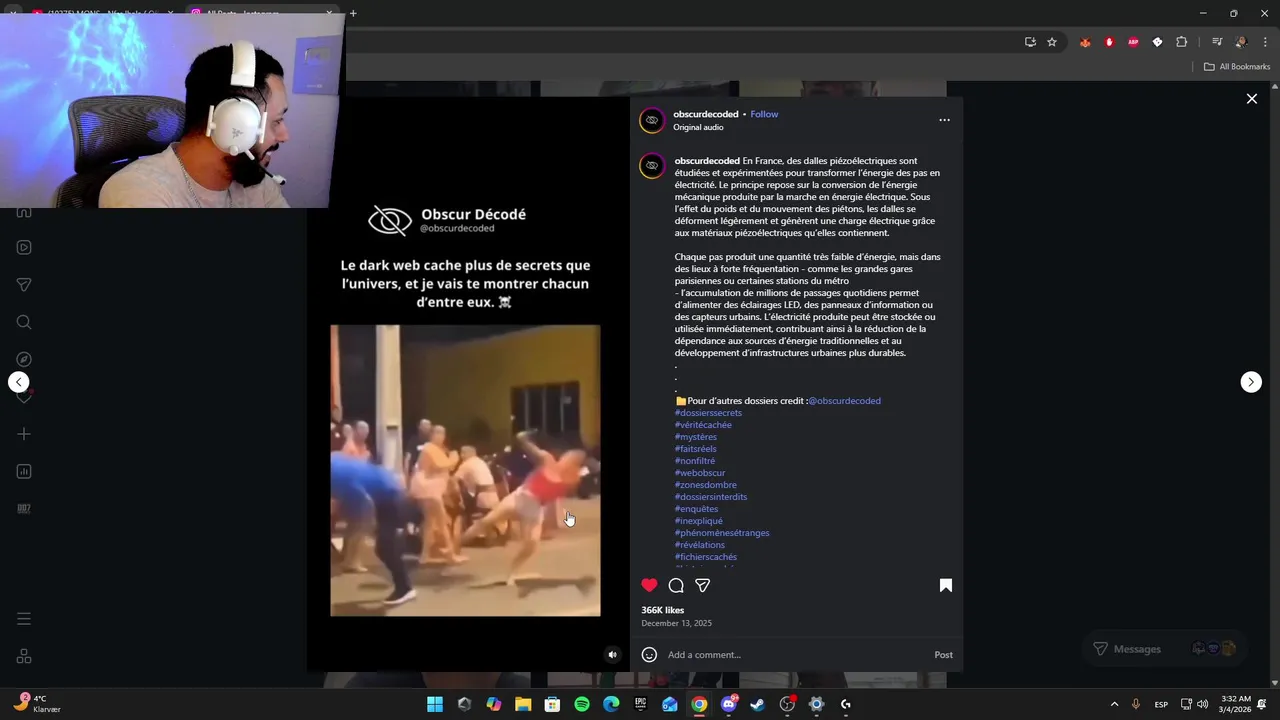Open All Bookmarks folder
Image resolution: width=1280 pixels, height=720 pixels.
click(x=1237, y=67)
